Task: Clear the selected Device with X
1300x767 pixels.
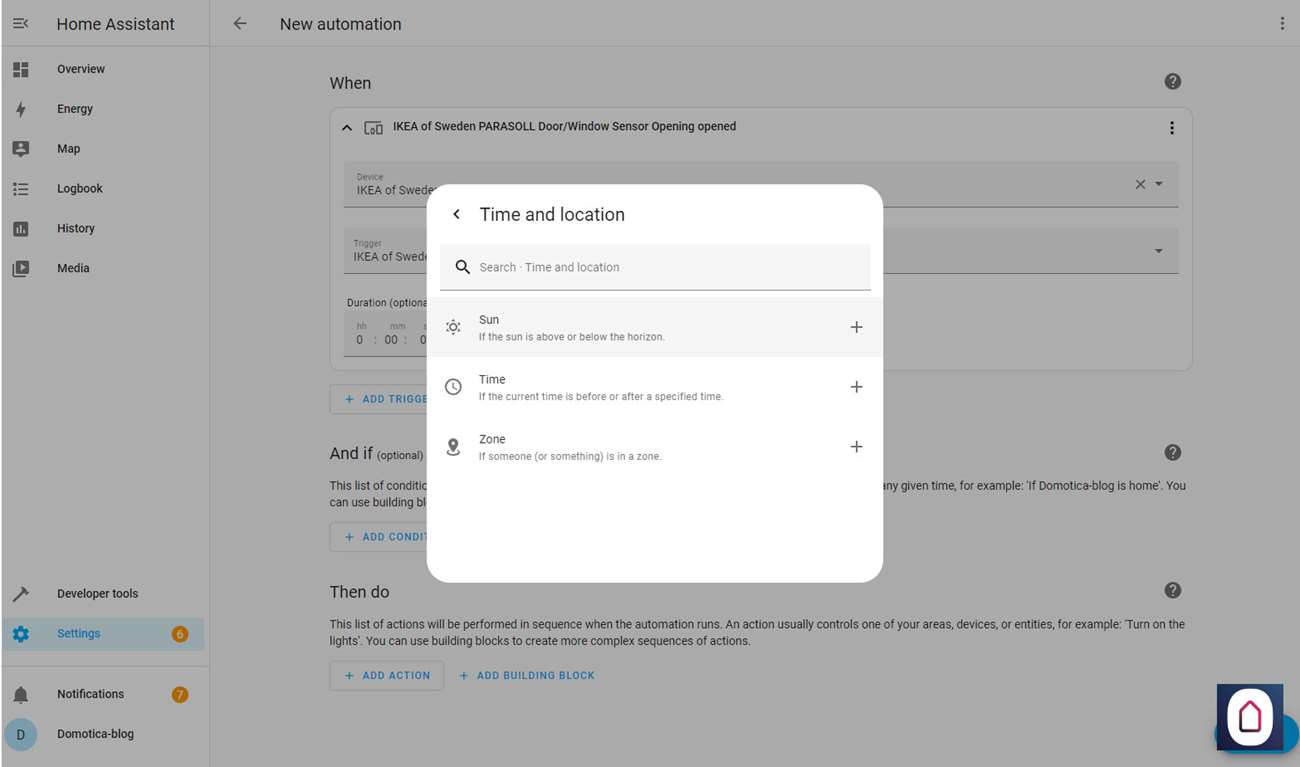Action: 1140,184
